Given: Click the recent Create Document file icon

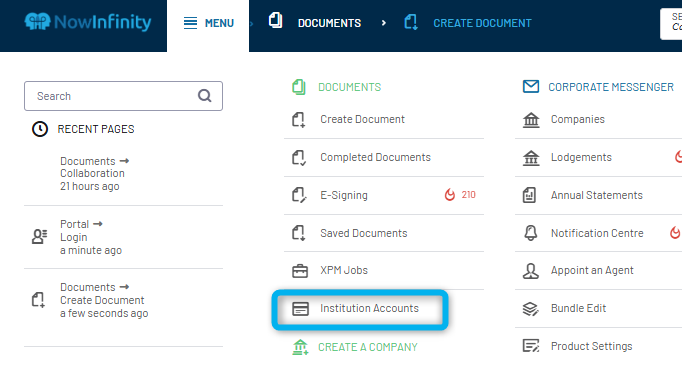Looking at the screenshot, I should [38, 300].
